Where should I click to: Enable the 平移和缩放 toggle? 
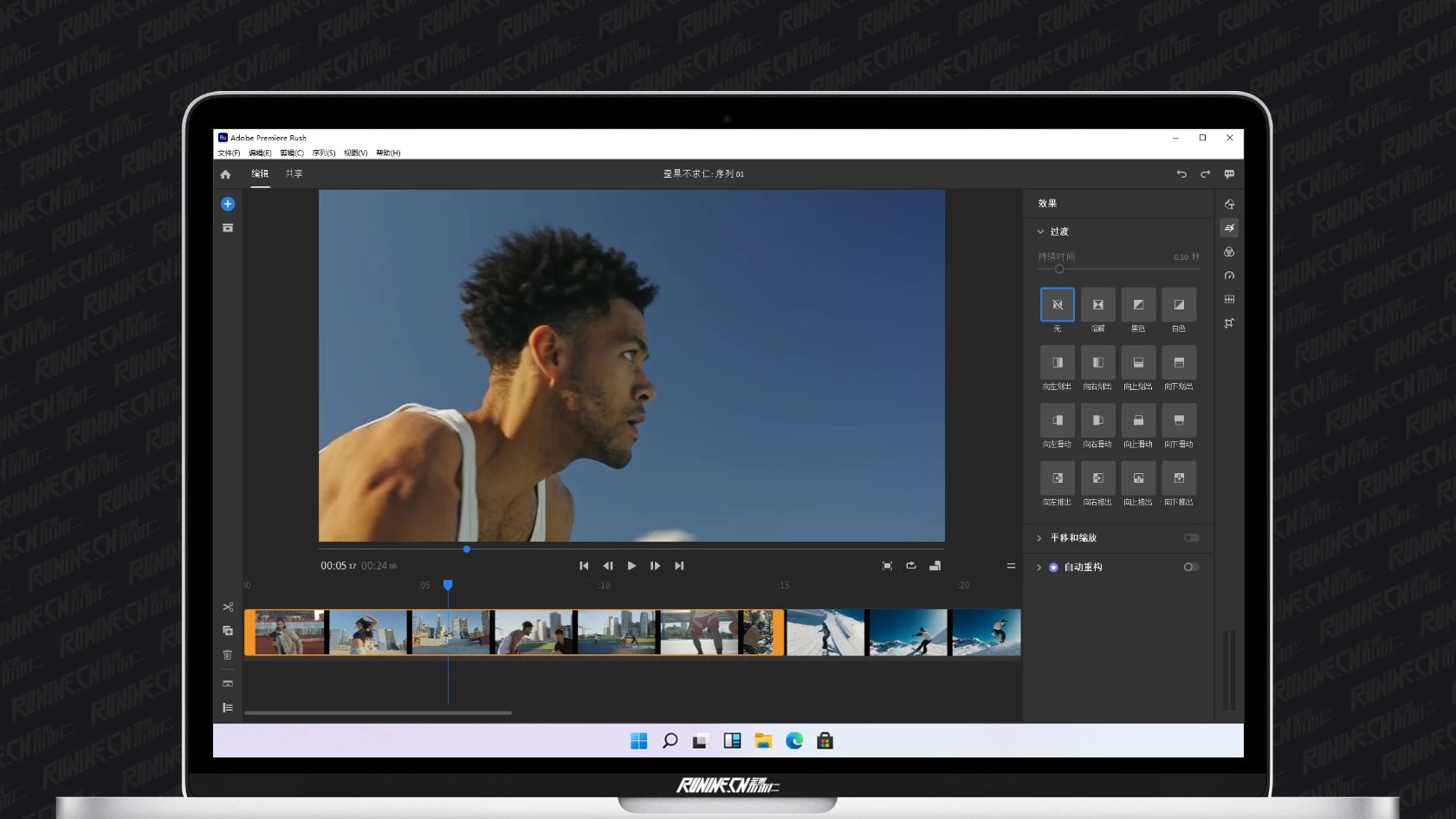pos(1192,538)
